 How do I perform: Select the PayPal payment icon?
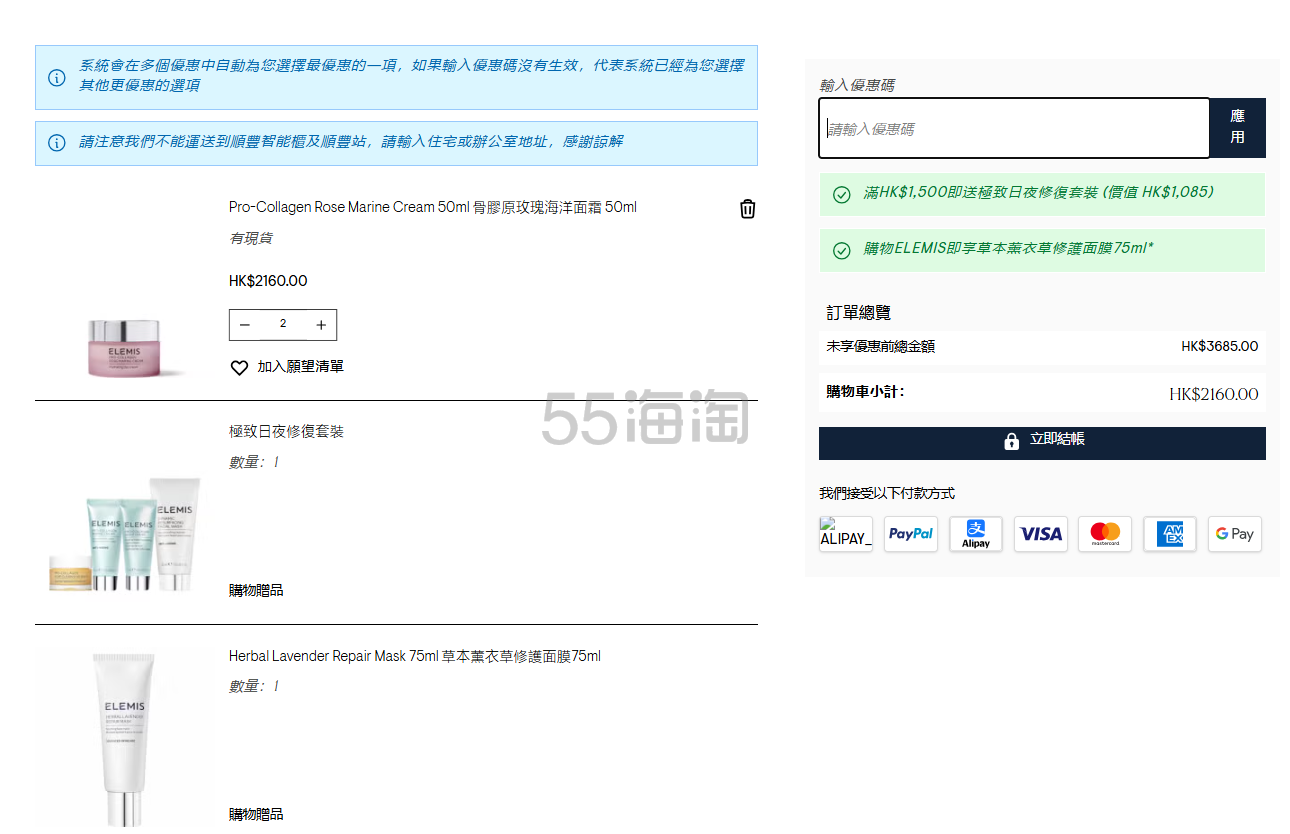pos(911,534)
